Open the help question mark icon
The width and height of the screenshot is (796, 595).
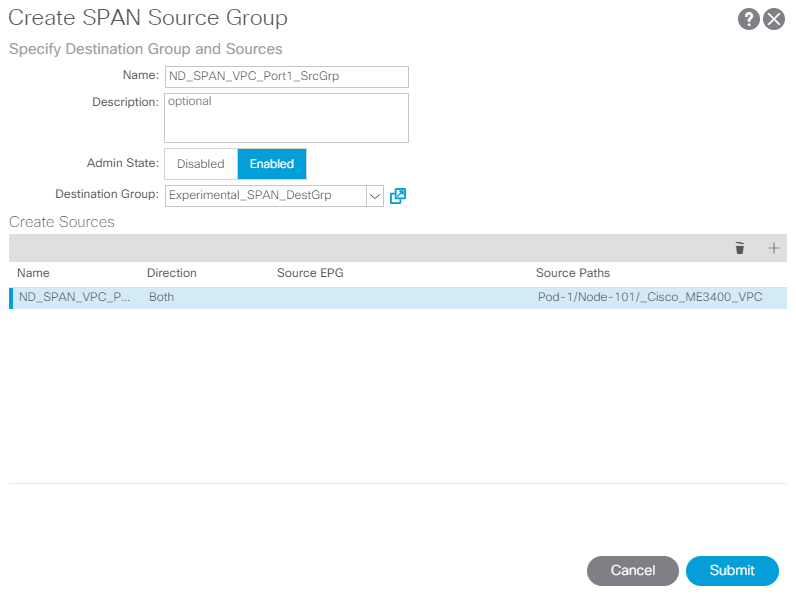[748, 19]
